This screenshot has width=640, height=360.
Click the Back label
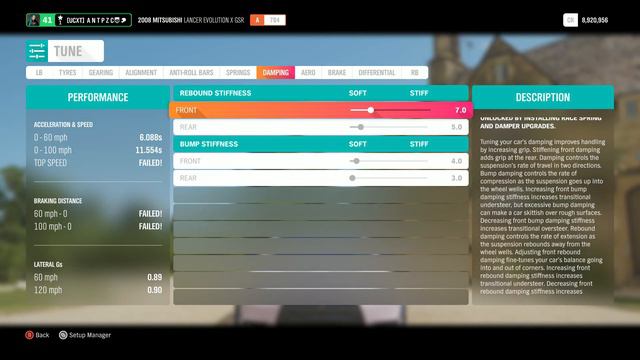tap(42, 335)
